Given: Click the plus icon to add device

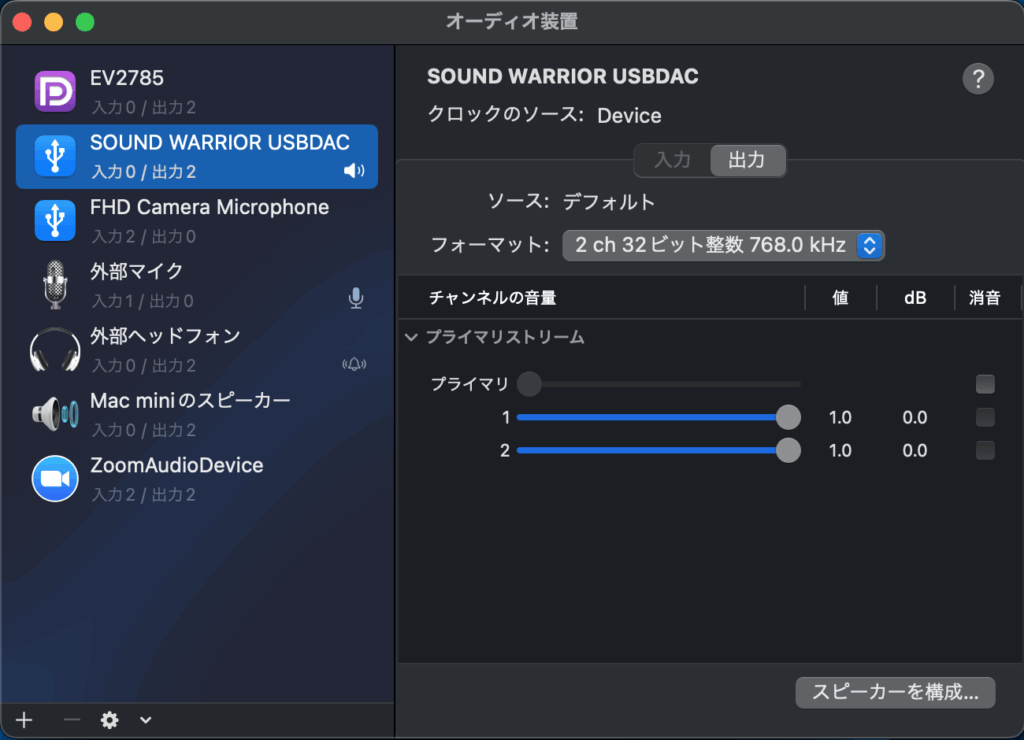Looking at the screenshot, I should click(x=24, y=720).
